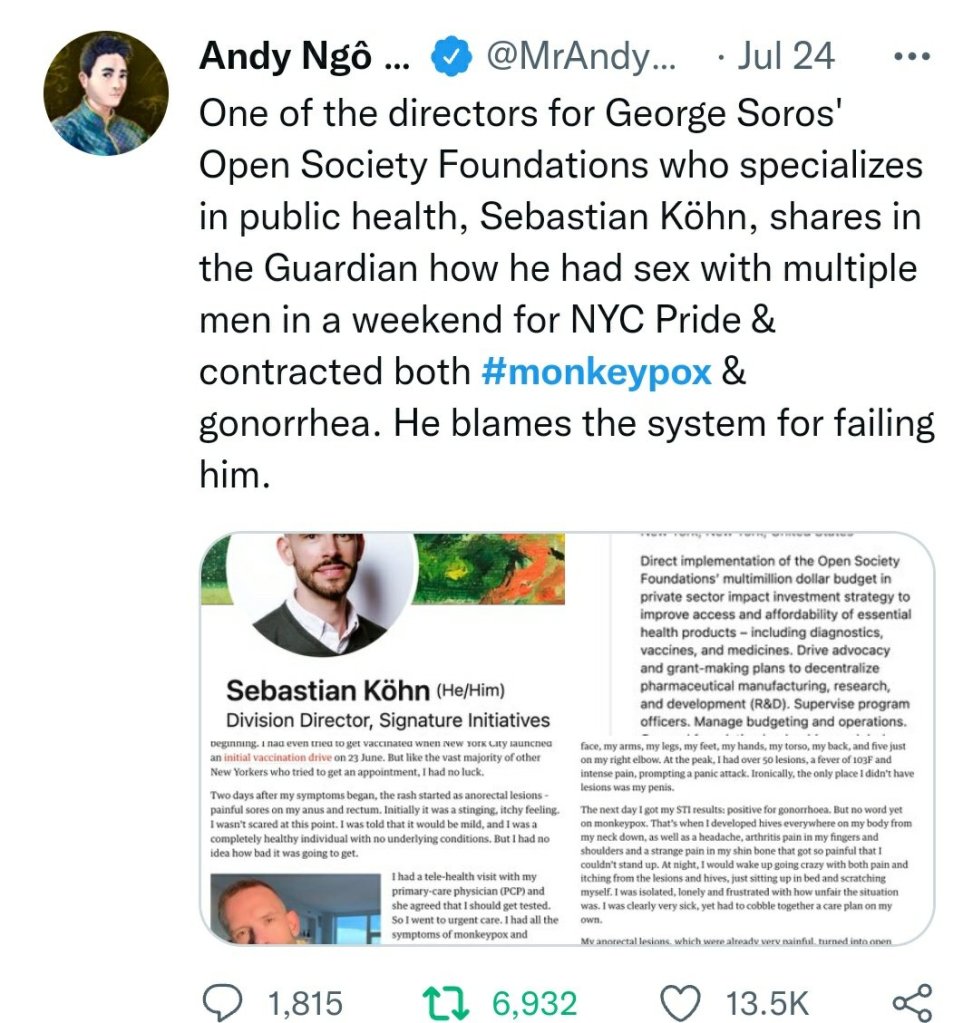Click the share icon below the tweet

pyautogui.click(x=909, y=1001)
